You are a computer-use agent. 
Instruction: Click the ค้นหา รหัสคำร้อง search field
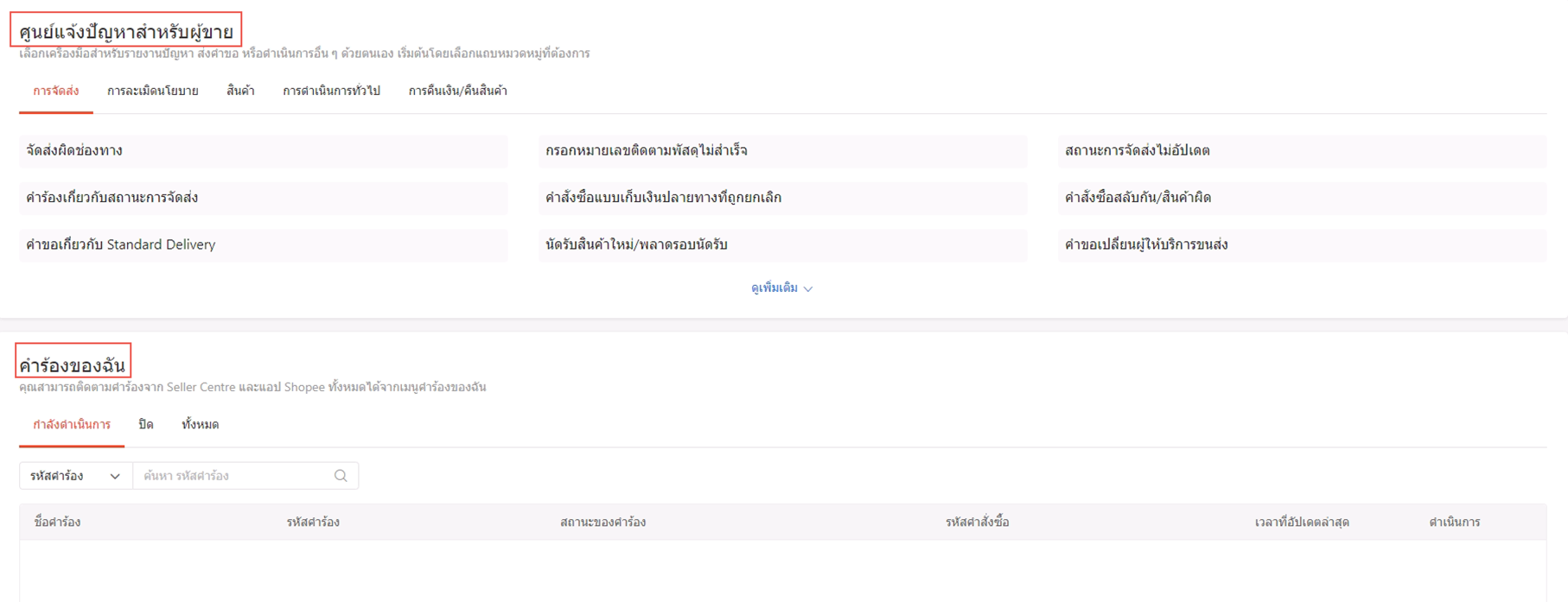(x=235, y=476)
